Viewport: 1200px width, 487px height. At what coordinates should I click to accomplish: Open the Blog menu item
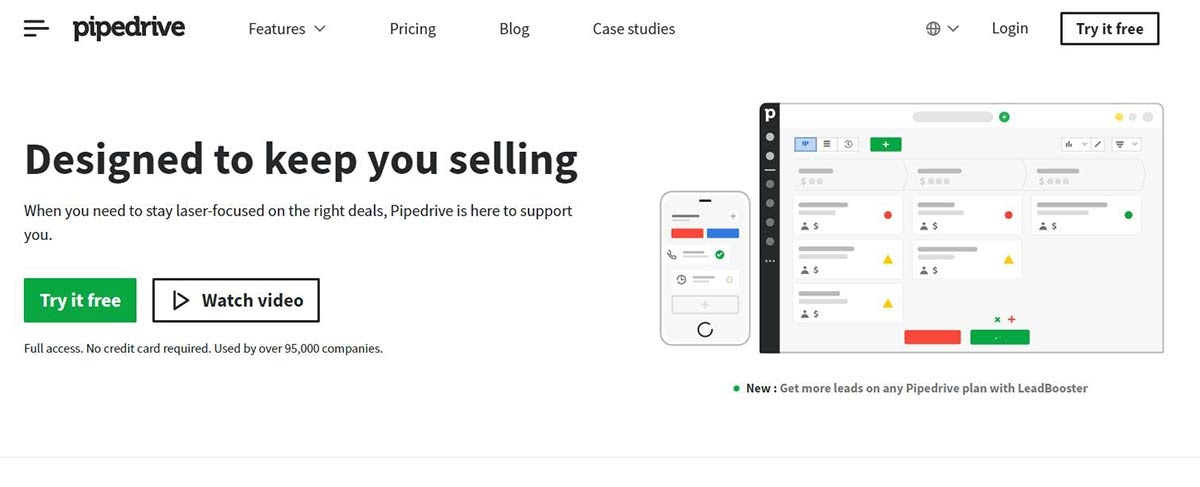tap(514, 29)
